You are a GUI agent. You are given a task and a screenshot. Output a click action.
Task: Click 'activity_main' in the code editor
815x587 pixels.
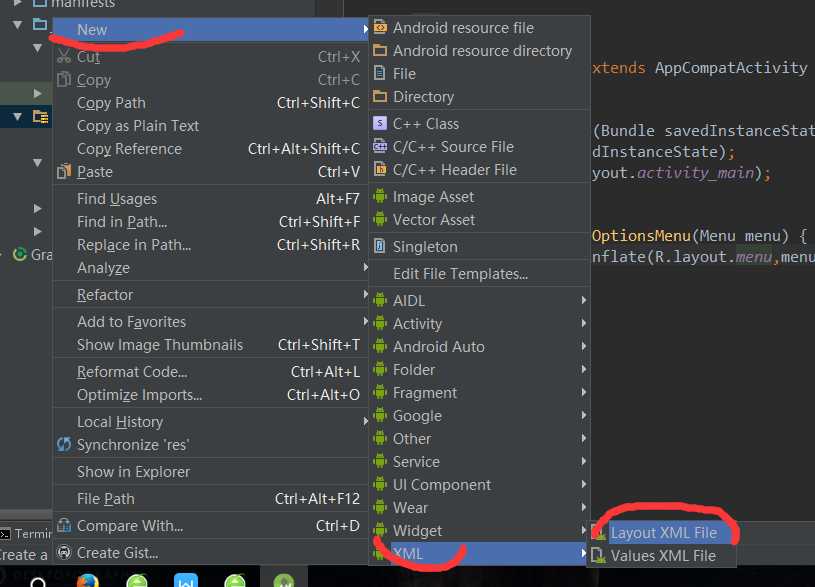pyautogui.click(x=695, y=173)
